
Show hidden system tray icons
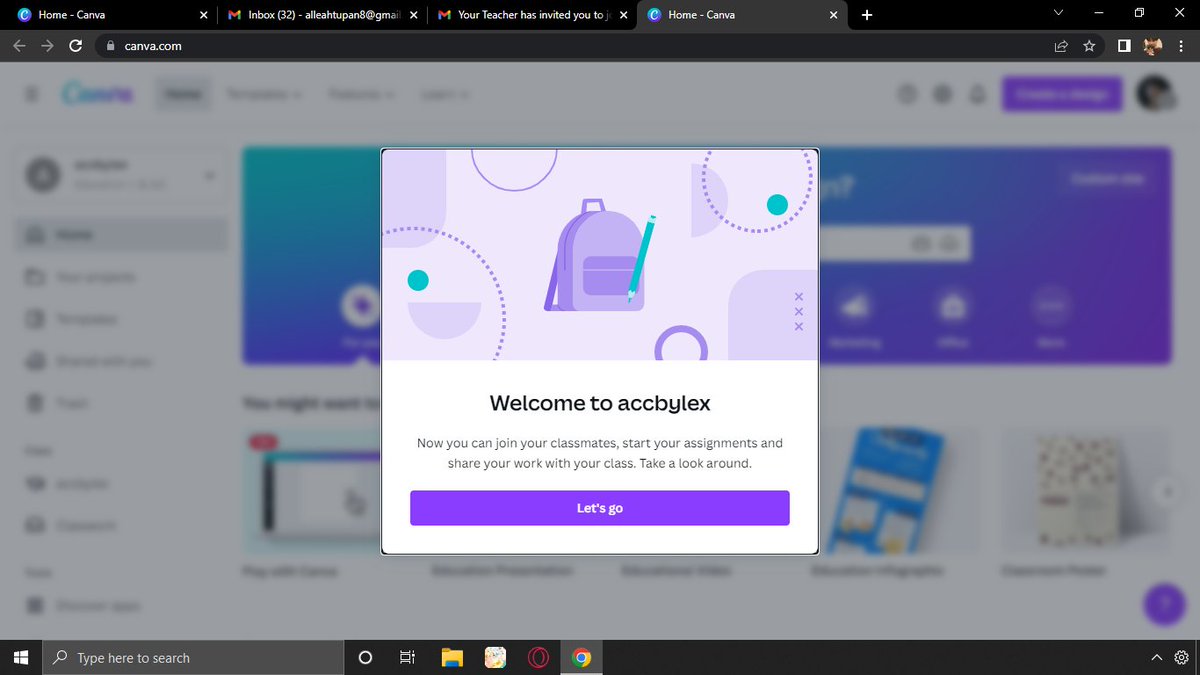tap(1157, 657)
